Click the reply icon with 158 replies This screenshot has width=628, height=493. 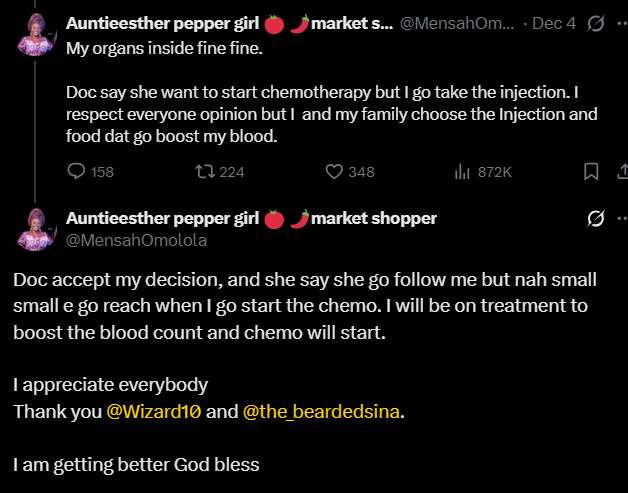click(76, 172)
